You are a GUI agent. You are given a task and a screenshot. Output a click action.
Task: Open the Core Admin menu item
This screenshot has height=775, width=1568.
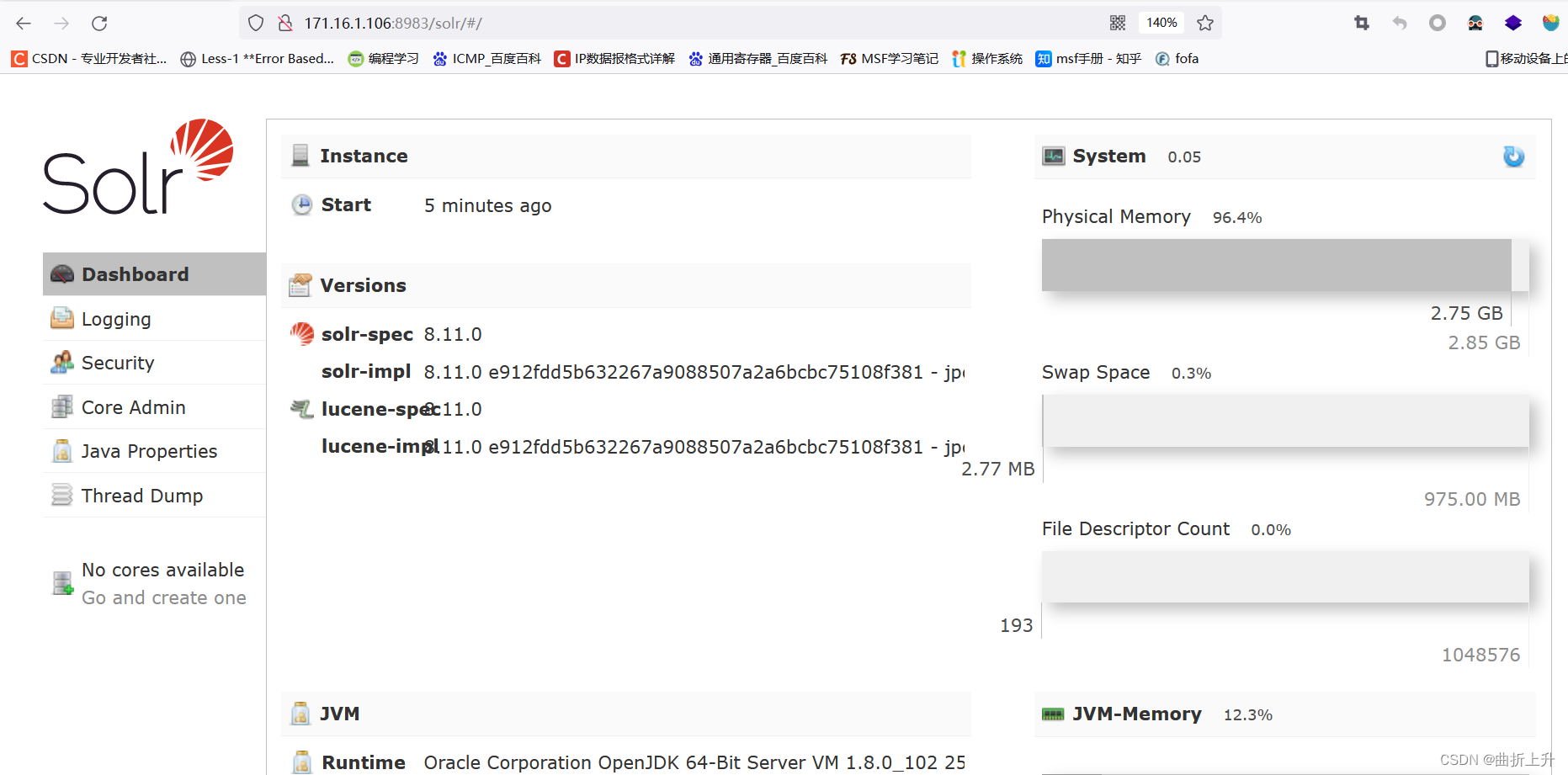155,407
